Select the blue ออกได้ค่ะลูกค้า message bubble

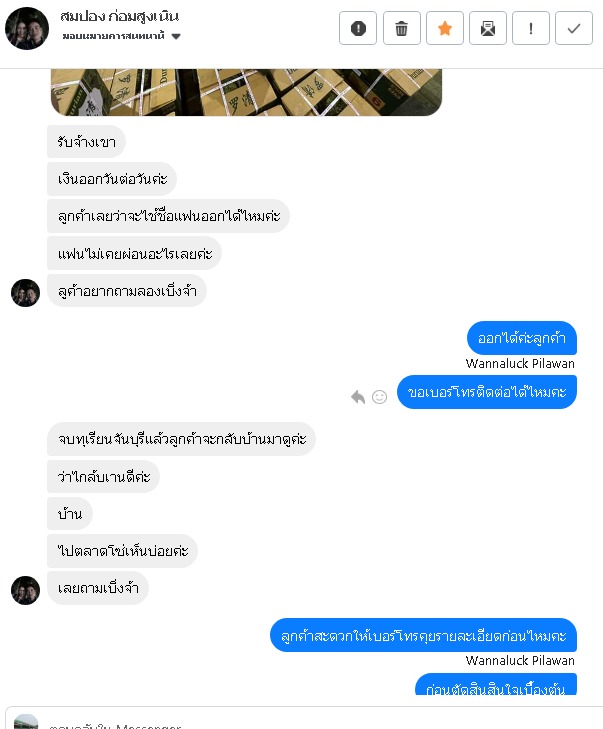click(522, 338)
